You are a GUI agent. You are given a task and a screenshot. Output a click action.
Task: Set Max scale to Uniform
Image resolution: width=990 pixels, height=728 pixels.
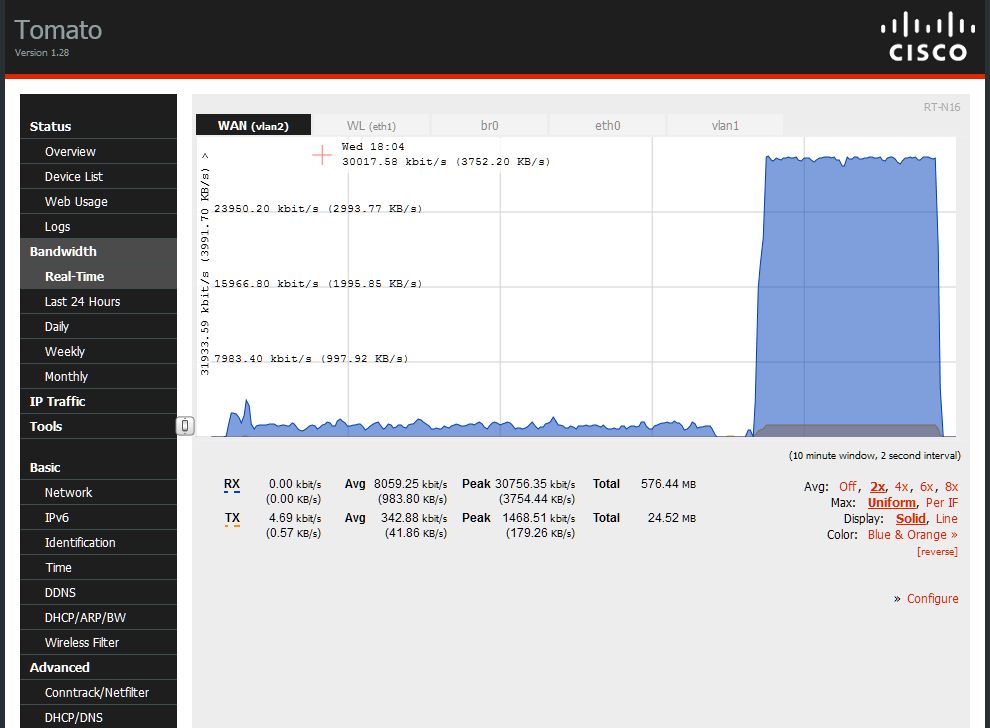pyautogui.click(x=892, y=503)
